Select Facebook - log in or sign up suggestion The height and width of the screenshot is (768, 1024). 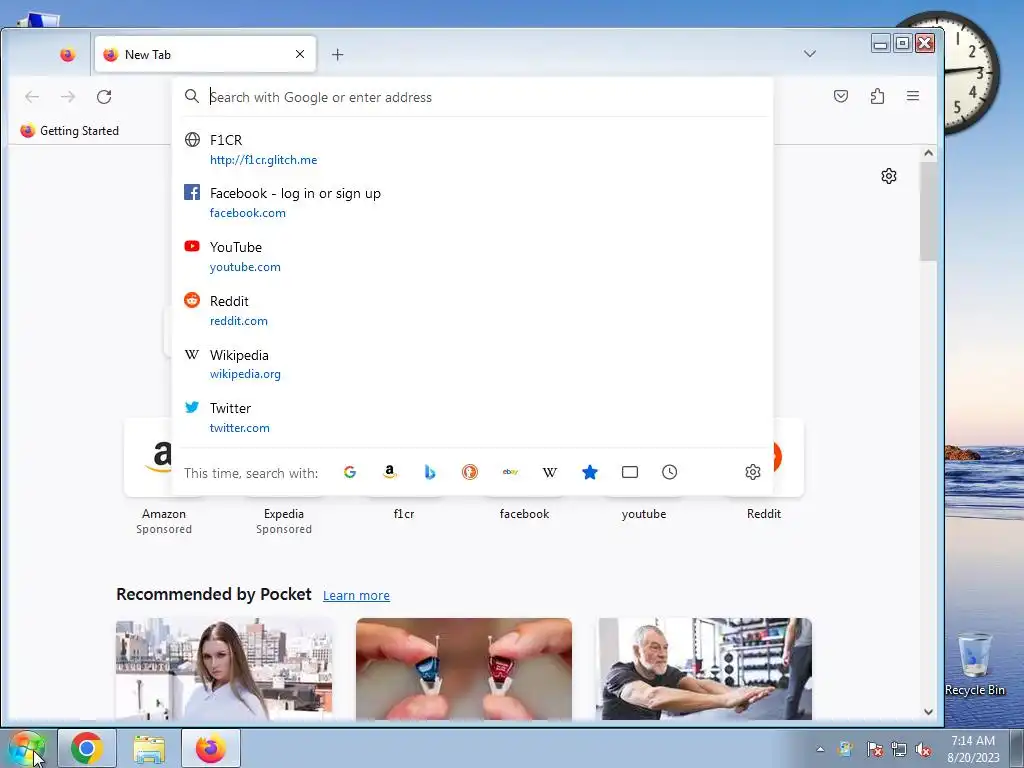[473, 202]
